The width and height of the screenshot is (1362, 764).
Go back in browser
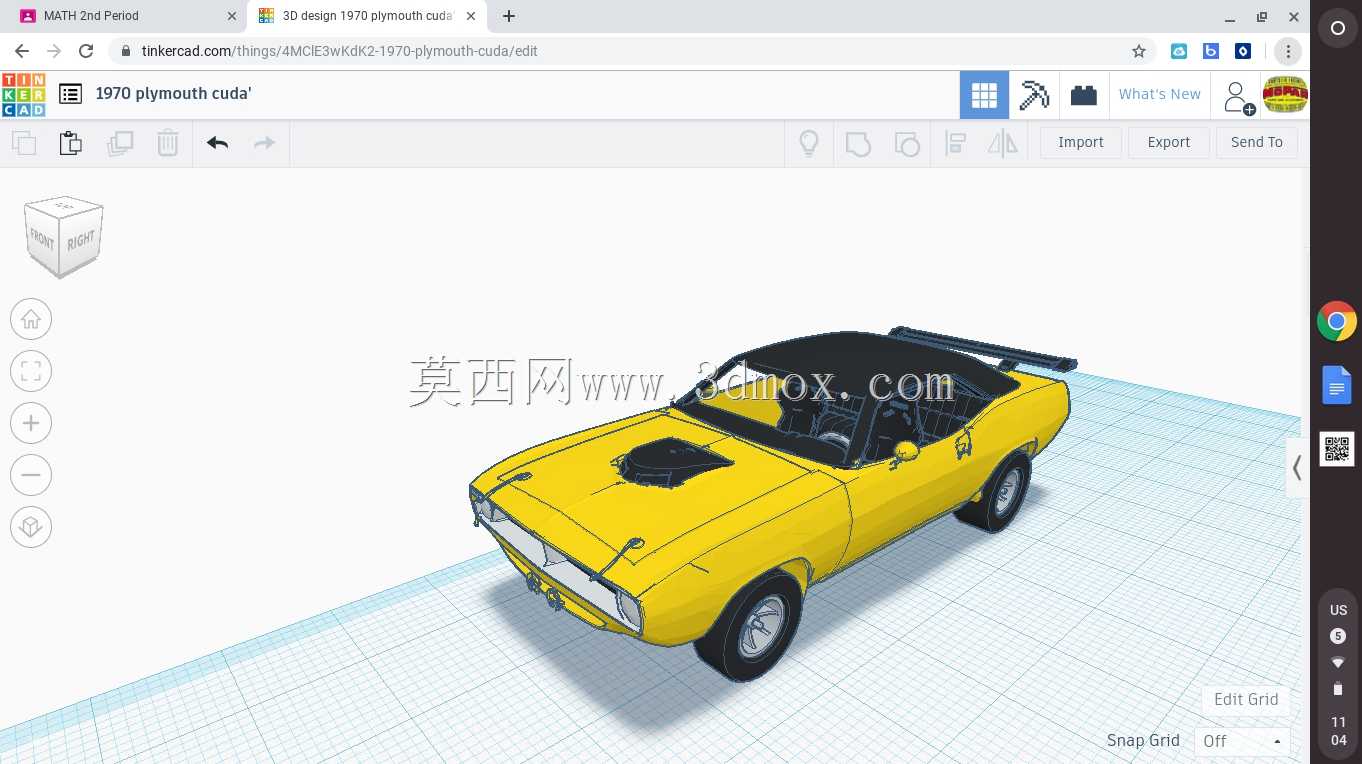[22, 51]
